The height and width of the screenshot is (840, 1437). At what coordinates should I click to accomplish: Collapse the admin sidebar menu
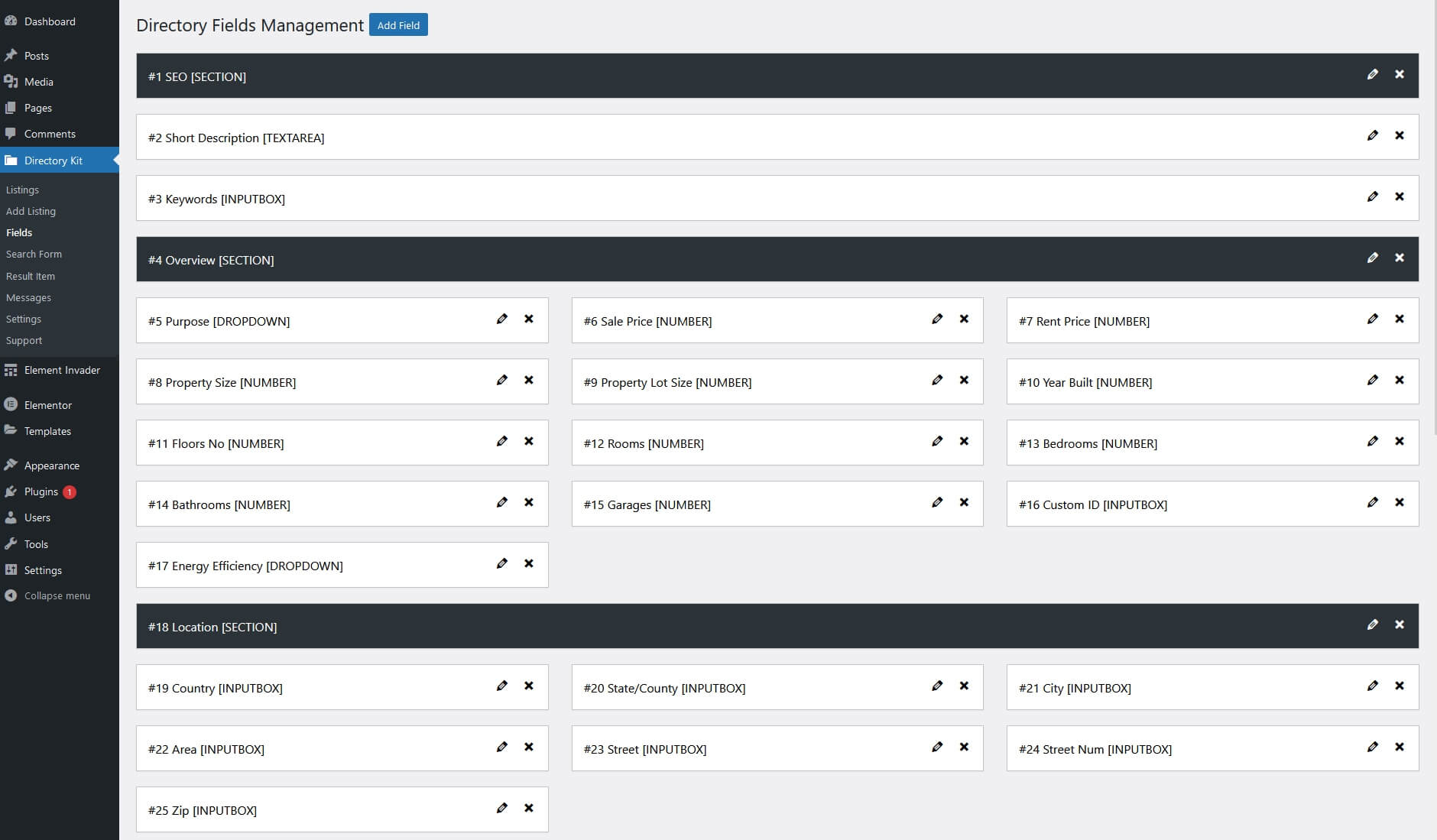pyautogui.click(x=57, y=595)
